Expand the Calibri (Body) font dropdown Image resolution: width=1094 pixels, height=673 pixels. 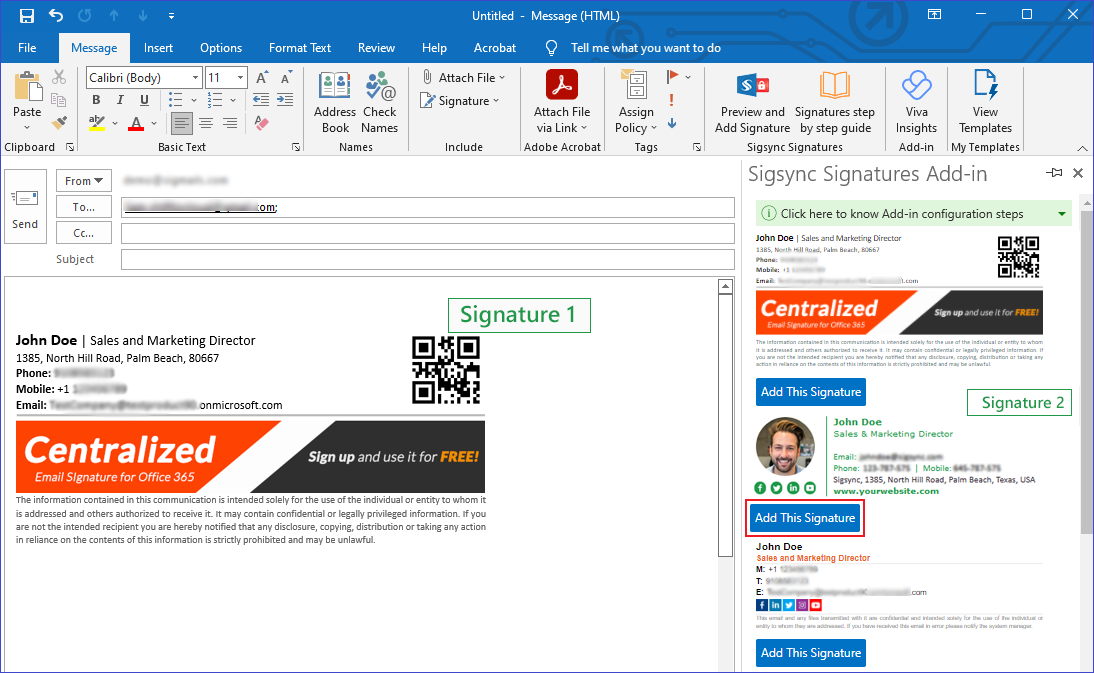tap(195, 78)
